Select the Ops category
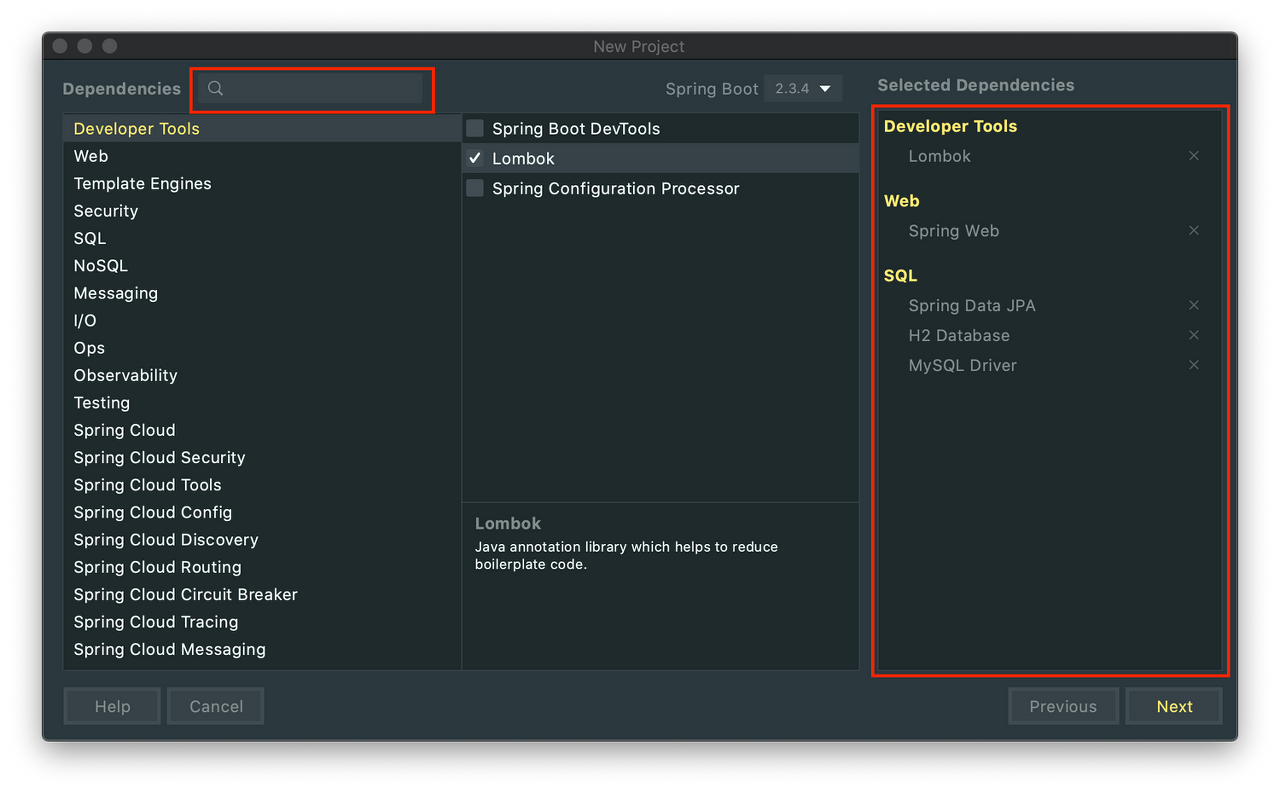 point(262,348)
